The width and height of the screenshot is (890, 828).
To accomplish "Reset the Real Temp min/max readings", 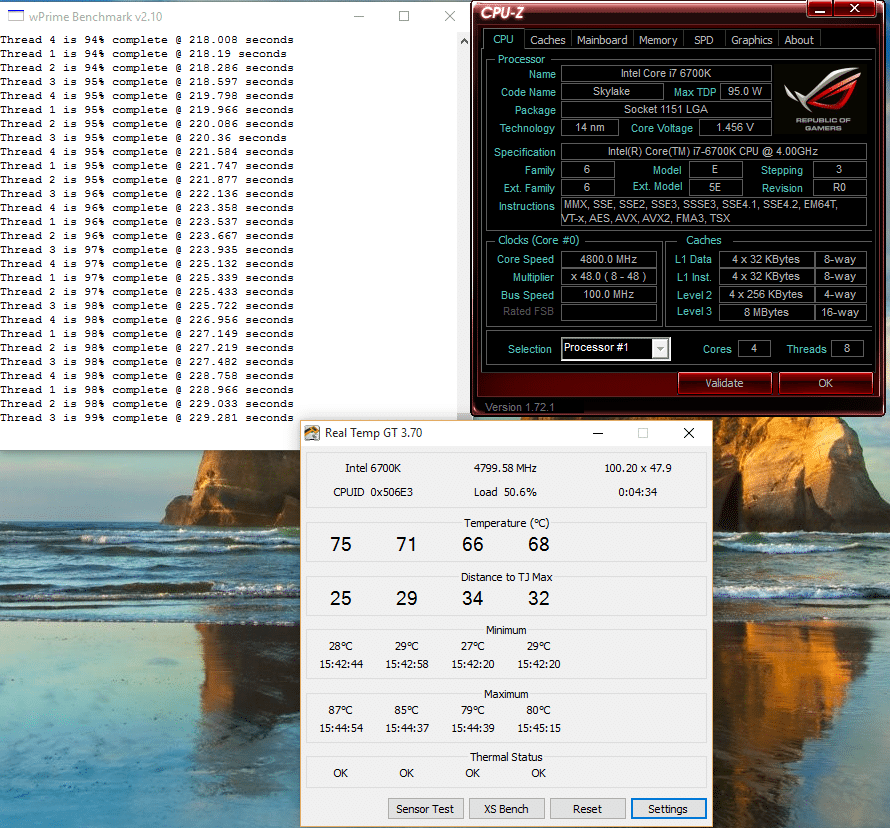I will click(x=587, y=809).
